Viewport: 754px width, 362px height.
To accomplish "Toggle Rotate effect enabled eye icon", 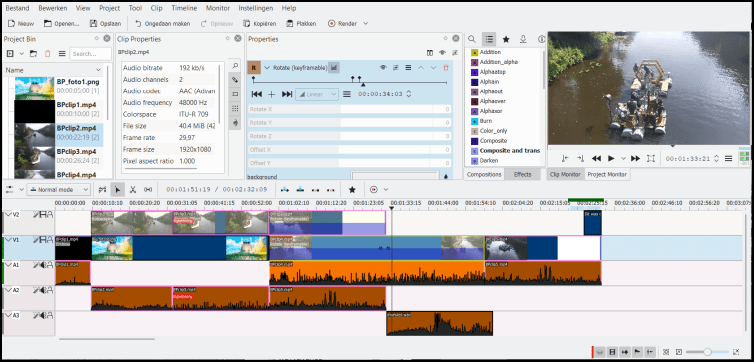I will [x=383, y=68].
